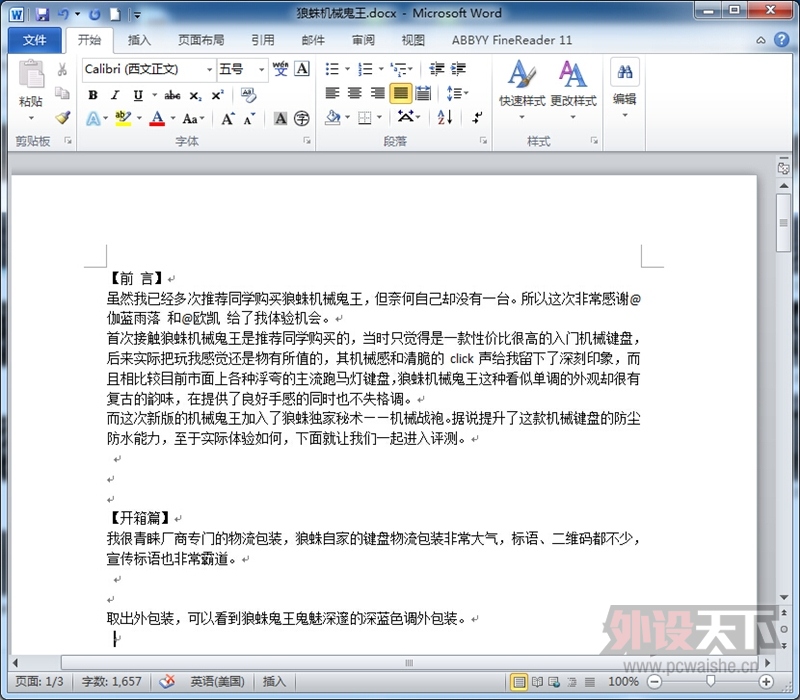Click the spelling proofing status icon
The image size is (800, 700).
[x=166, y=682]
